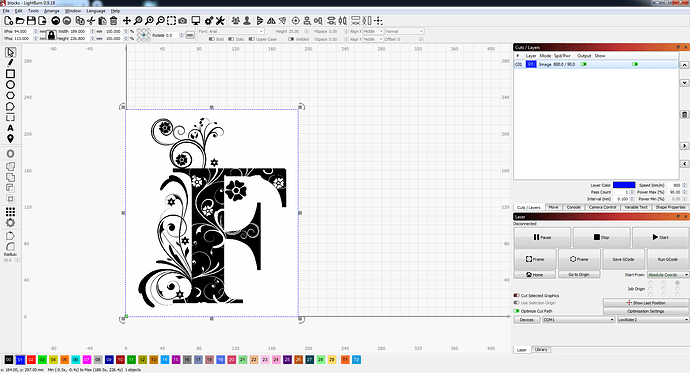Open the COM1 port dropdown

(578, 320)
